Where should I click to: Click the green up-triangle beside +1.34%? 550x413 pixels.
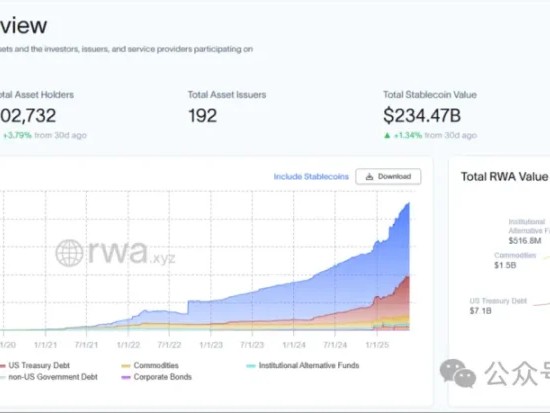387,135
